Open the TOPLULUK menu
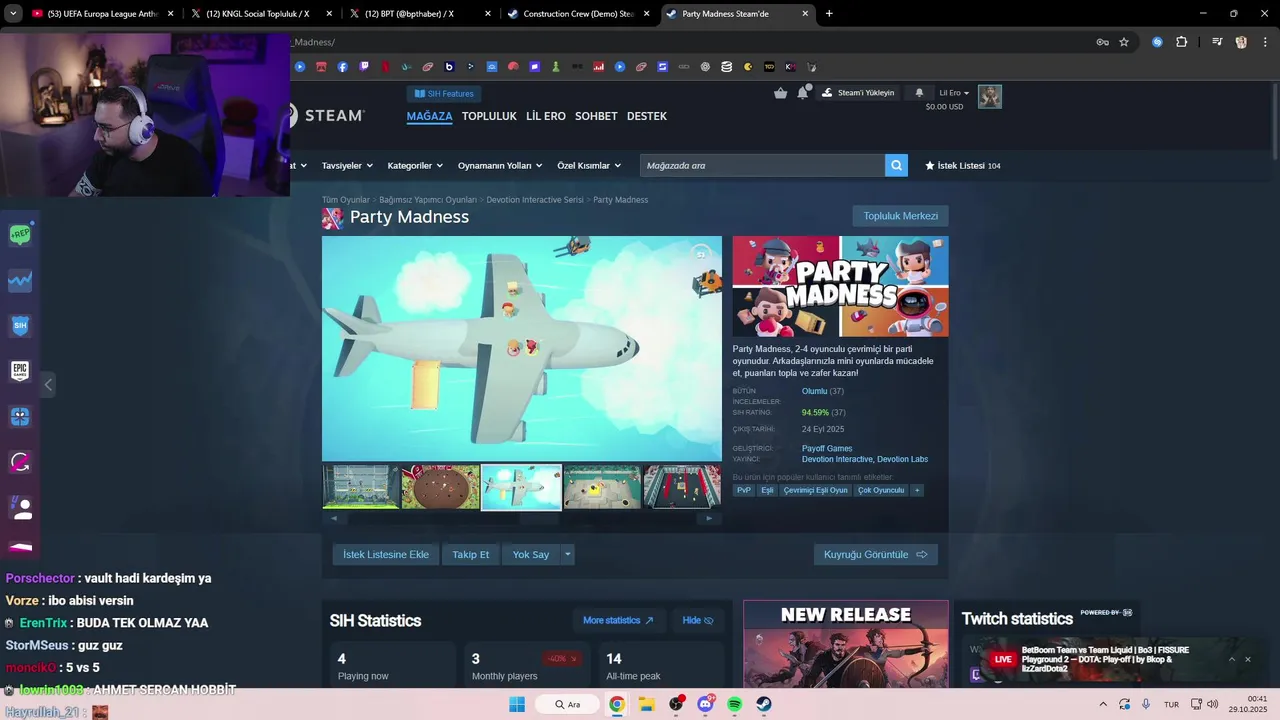This screenshot has height=720, width=1280. 489,116
